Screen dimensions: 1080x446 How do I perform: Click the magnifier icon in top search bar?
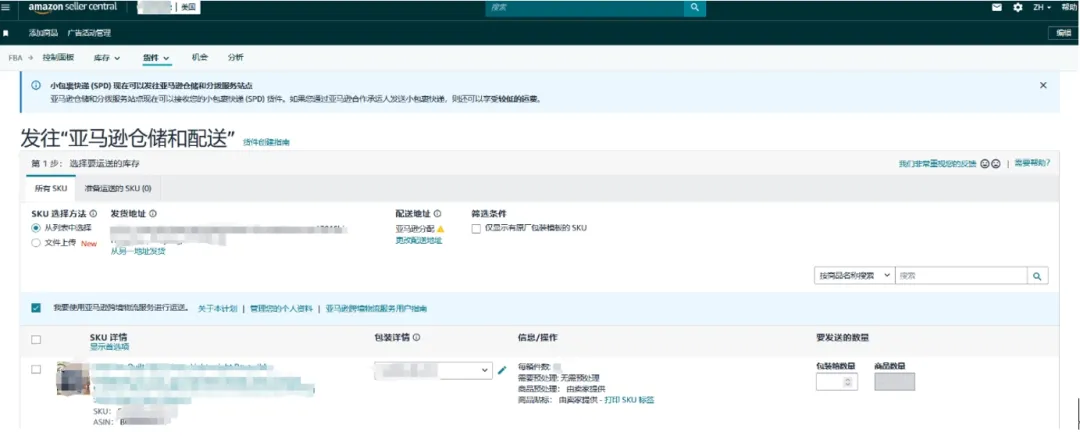[x=695, y=7]
